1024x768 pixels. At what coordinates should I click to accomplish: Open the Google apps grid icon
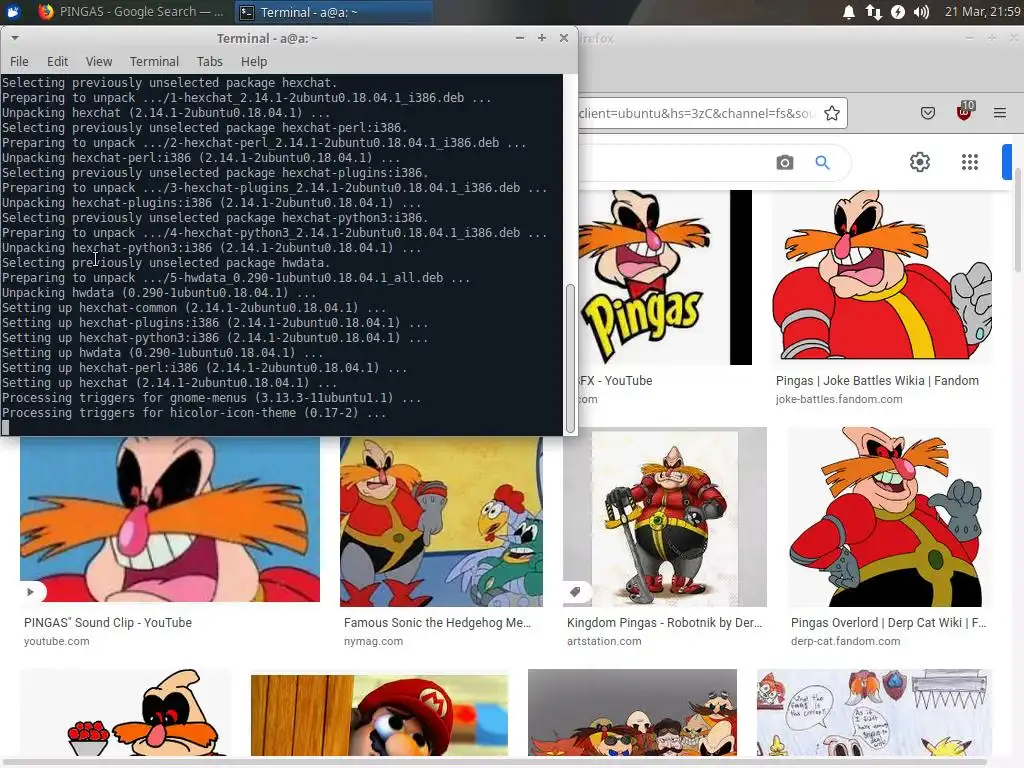click(970, 162)
